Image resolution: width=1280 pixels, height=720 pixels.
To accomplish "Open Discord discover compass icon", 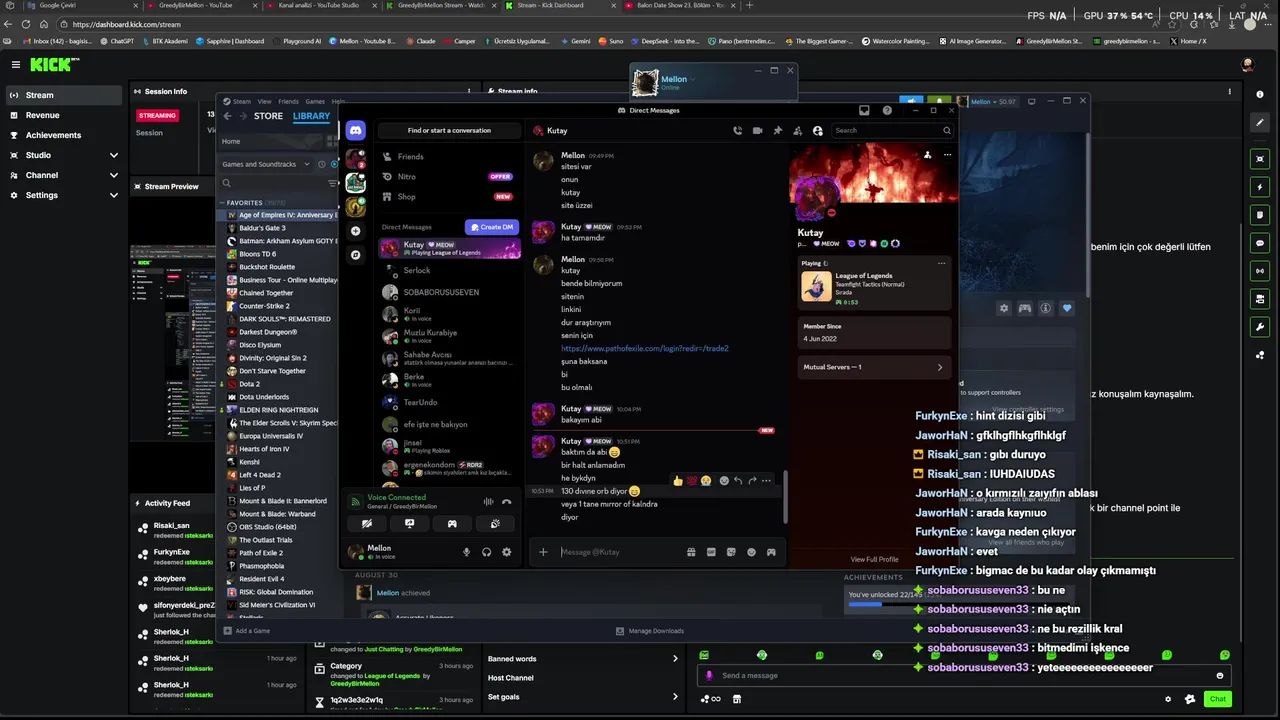I will pyautogui.click(x=355, y=255).
